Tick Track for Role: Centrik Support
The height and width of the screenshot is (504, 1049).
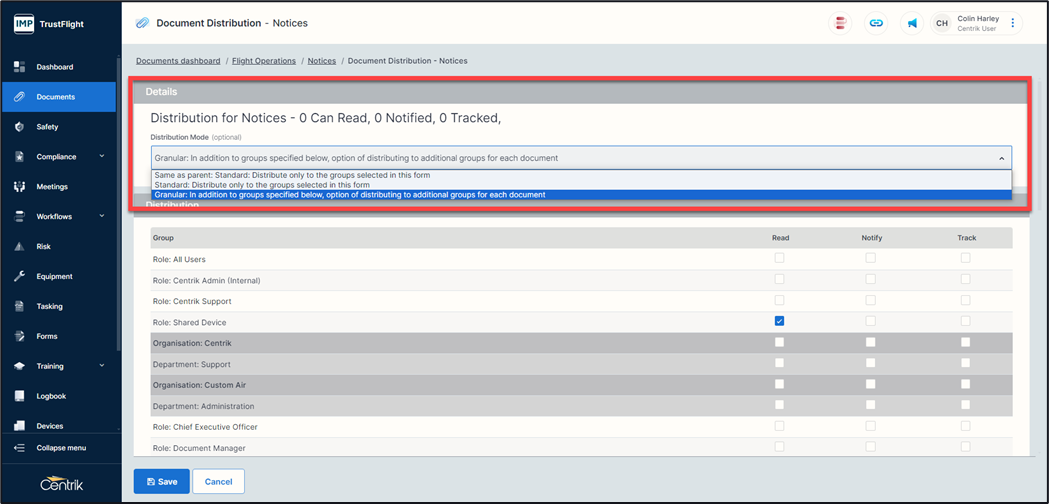point(965,300)
